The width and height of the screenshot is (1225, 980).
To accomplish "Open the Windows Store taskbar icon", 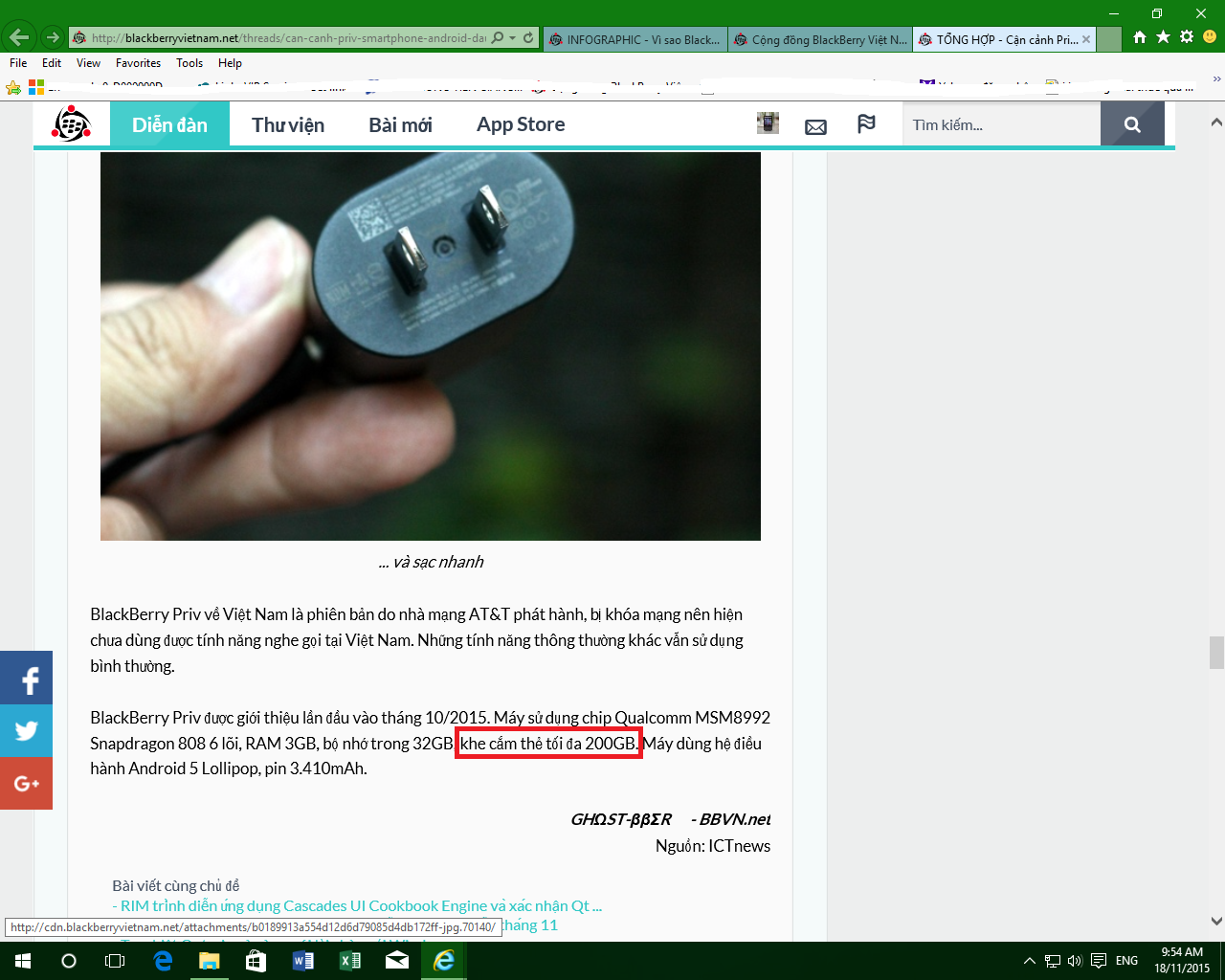I will point(256,961).
